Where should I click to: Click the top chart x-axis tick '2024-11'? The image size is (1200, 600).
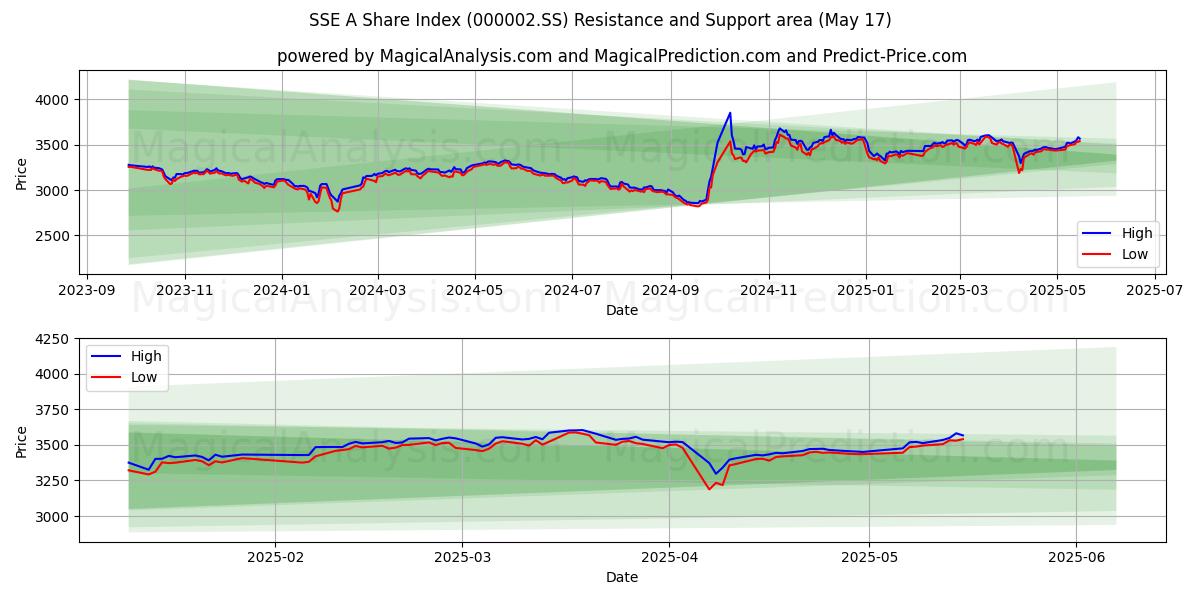point(768,290)
